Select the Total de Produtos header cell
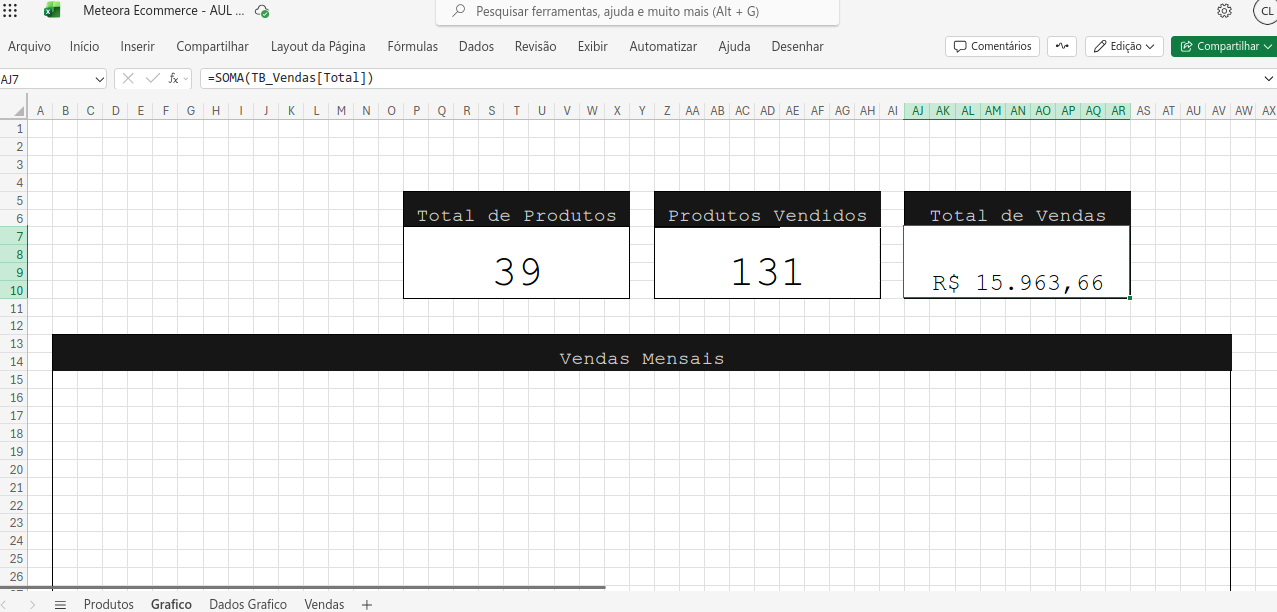The height and width of the screenshot is (612, 1277). coord(516,209)
